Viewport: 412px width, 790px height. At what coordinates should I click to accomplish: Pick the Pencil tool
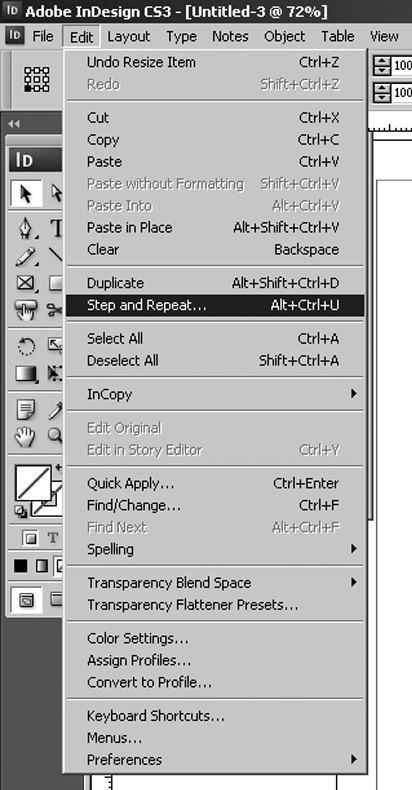click(26, 256)
